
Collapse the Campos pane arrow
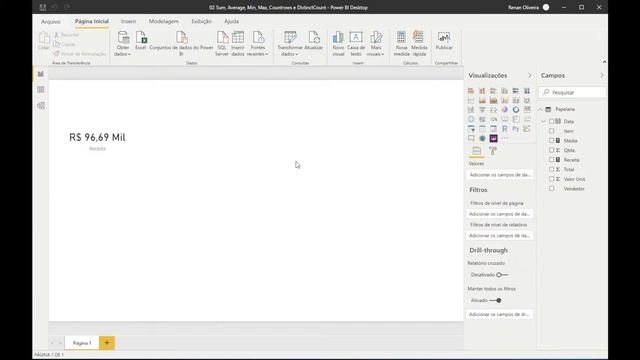click(x=602, y=76)
